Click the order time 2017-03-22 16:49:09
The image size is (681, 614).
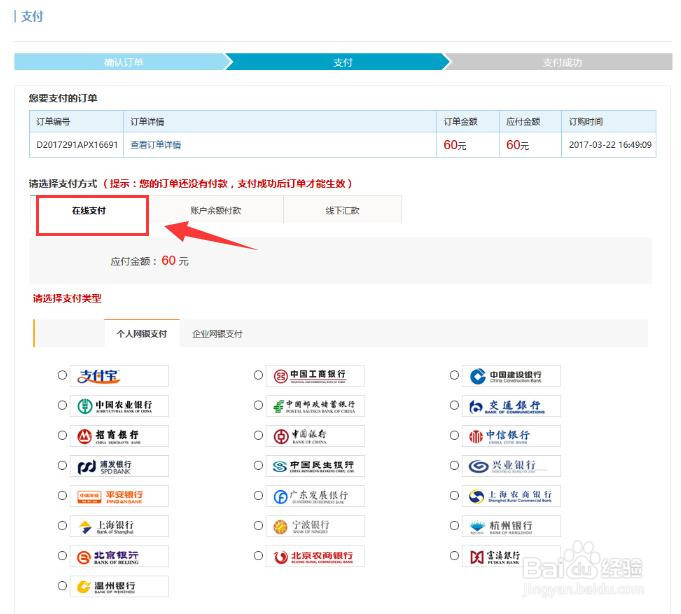click(610, 145)
